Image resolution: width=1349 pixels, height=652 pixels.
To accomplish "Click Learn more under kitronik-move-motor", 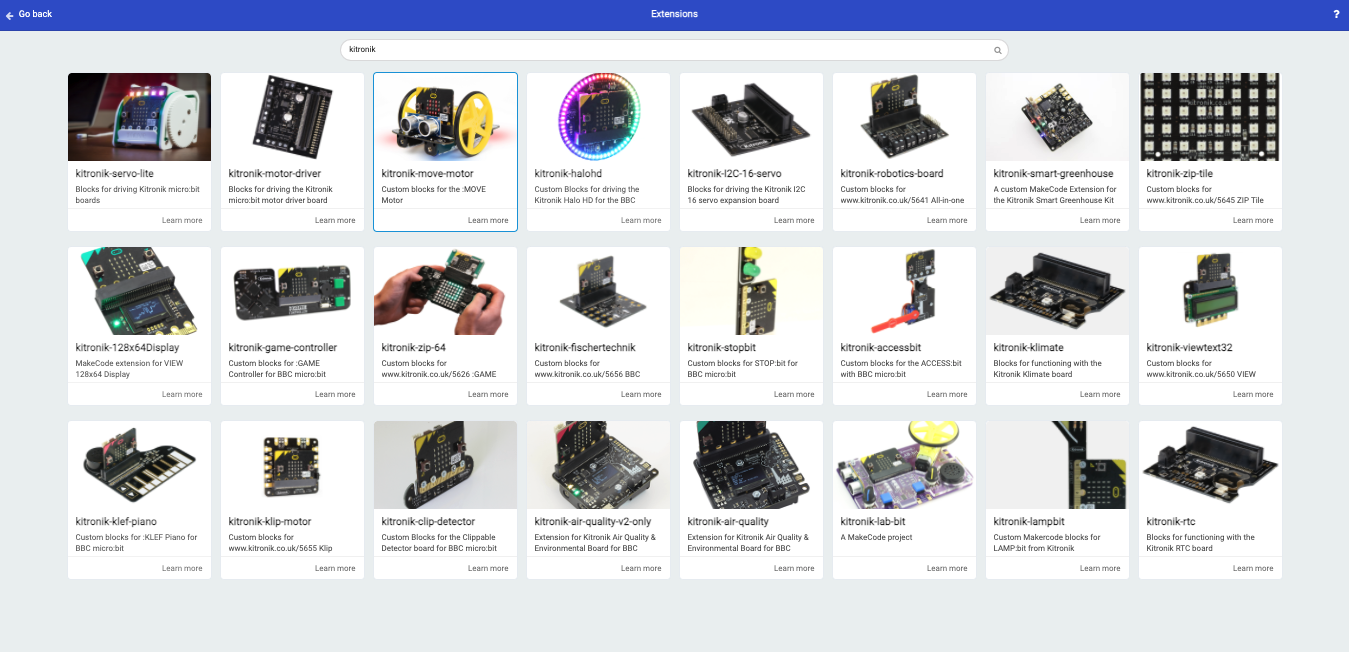I will click(x=488, y=220).
